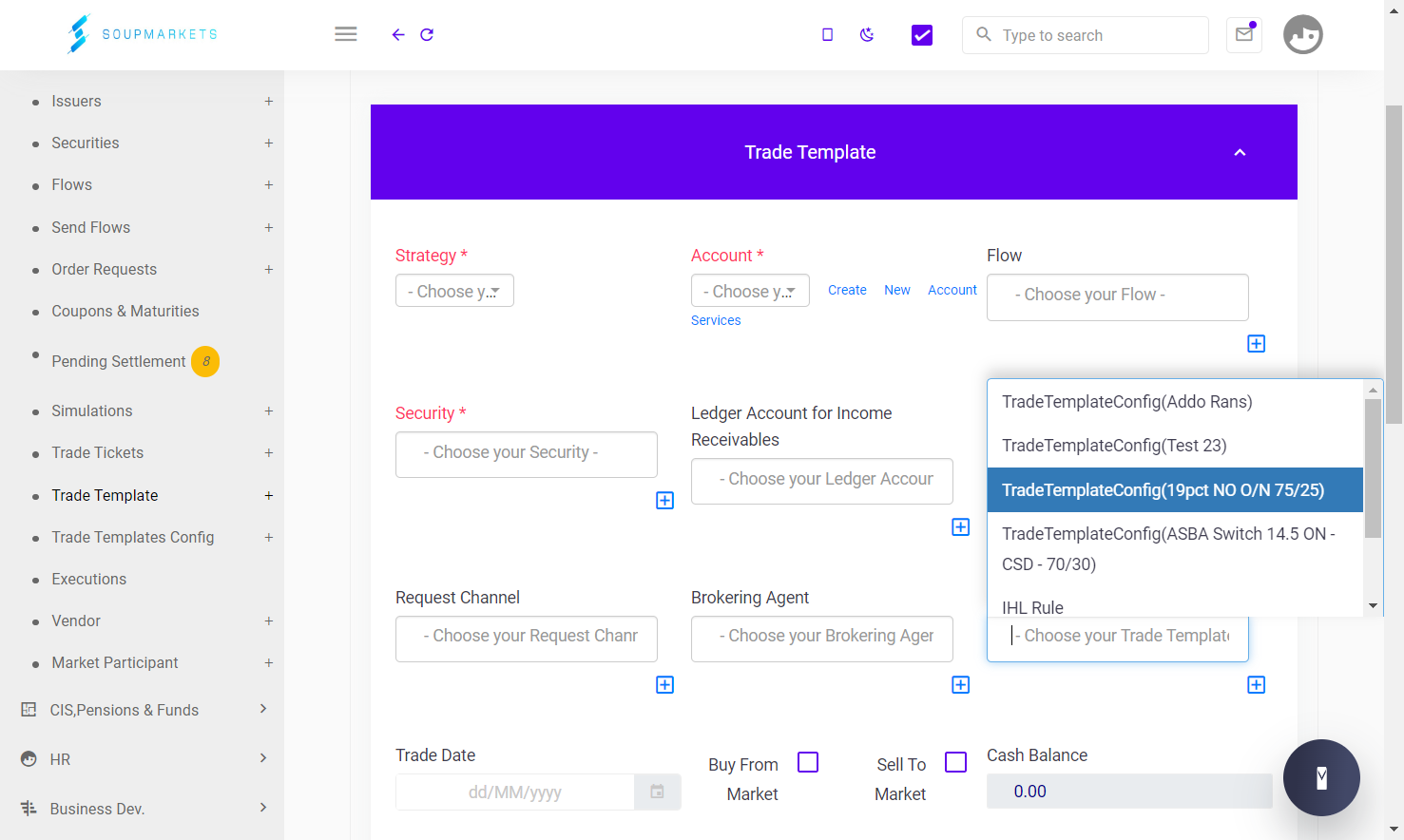Go back with the left arrow icon
Image resolution: width=1404 pixels, height=840 pixels.
pos(398,35)
